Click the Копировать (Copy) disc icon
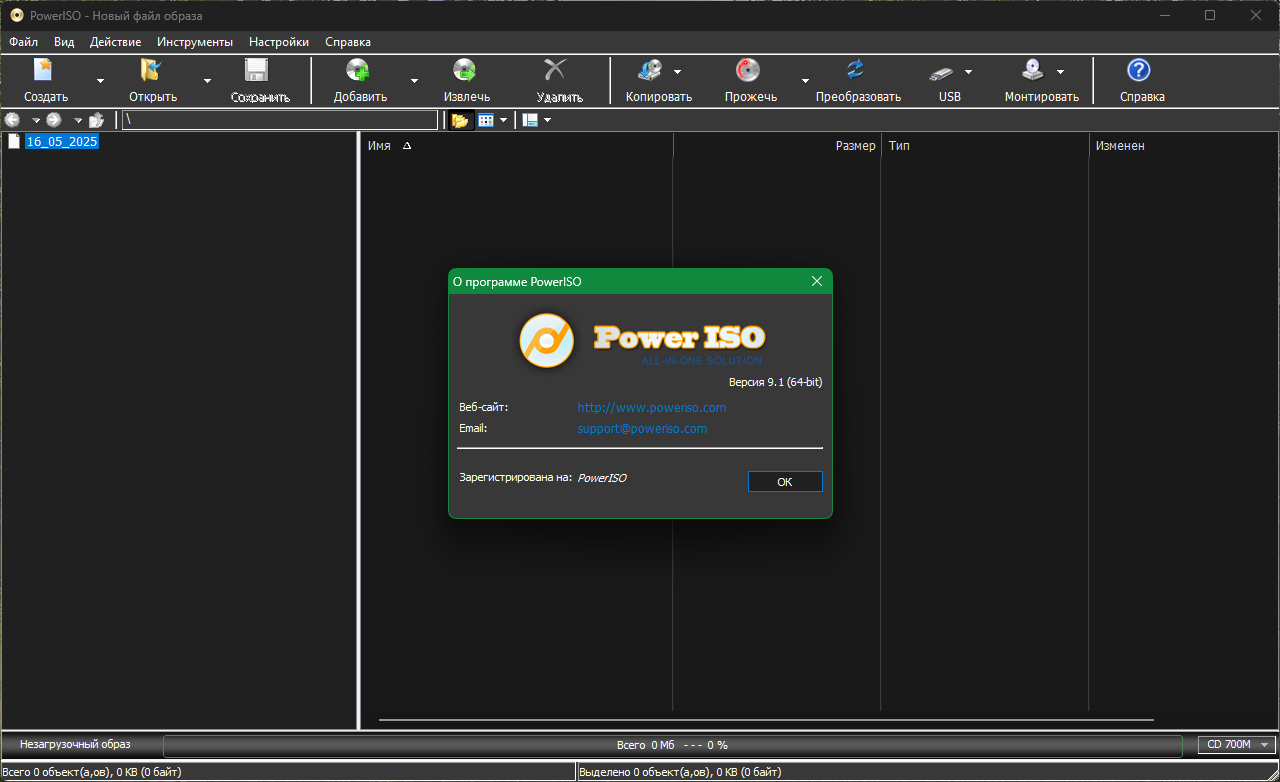 [x=650, y=70]
